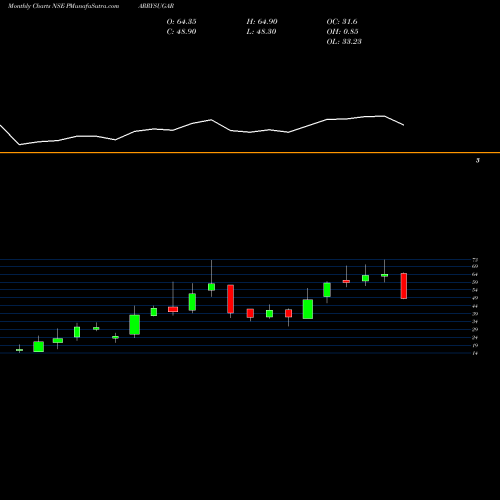
Task: Click the 'OH: 0.85' value
Action: tap(342, 32)
